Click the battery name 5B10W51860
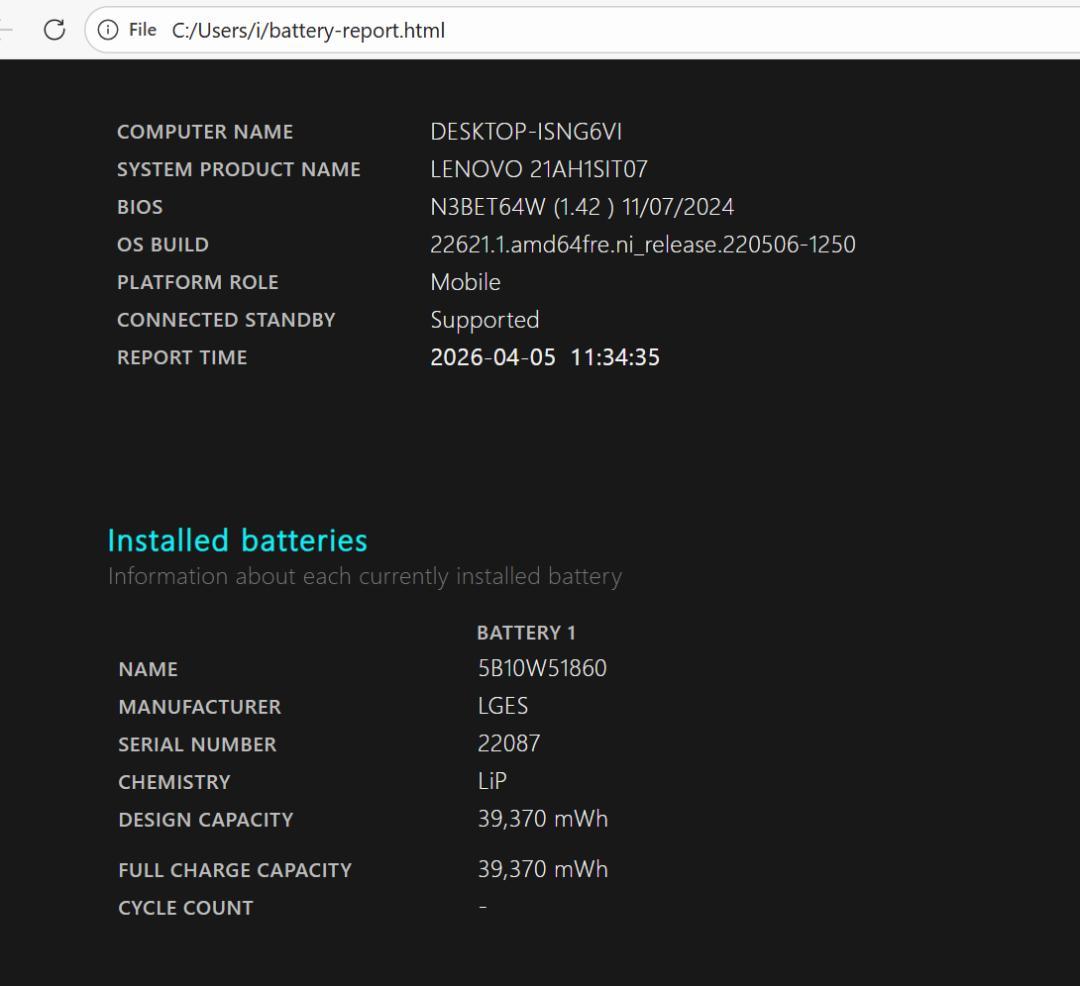The width and height of the screenshot is (1080, 986). pyautogui.click(x=541, y=668)
